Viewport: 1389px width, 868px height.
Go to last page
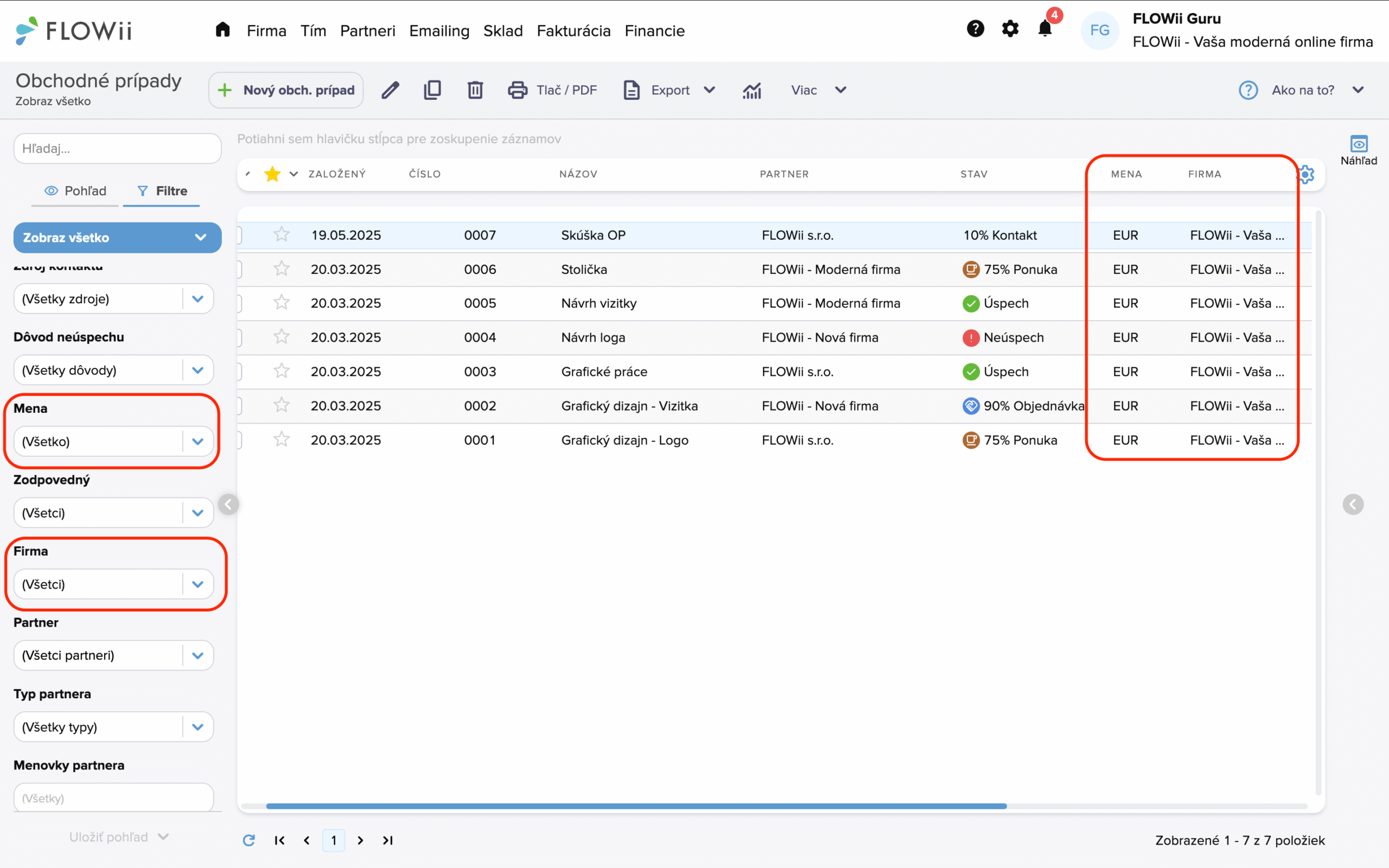[x=388, y=840]
